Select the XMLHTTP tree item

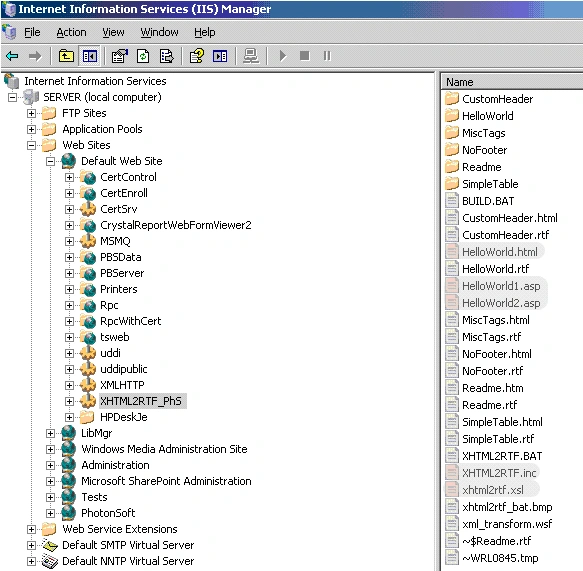[122, 385]
